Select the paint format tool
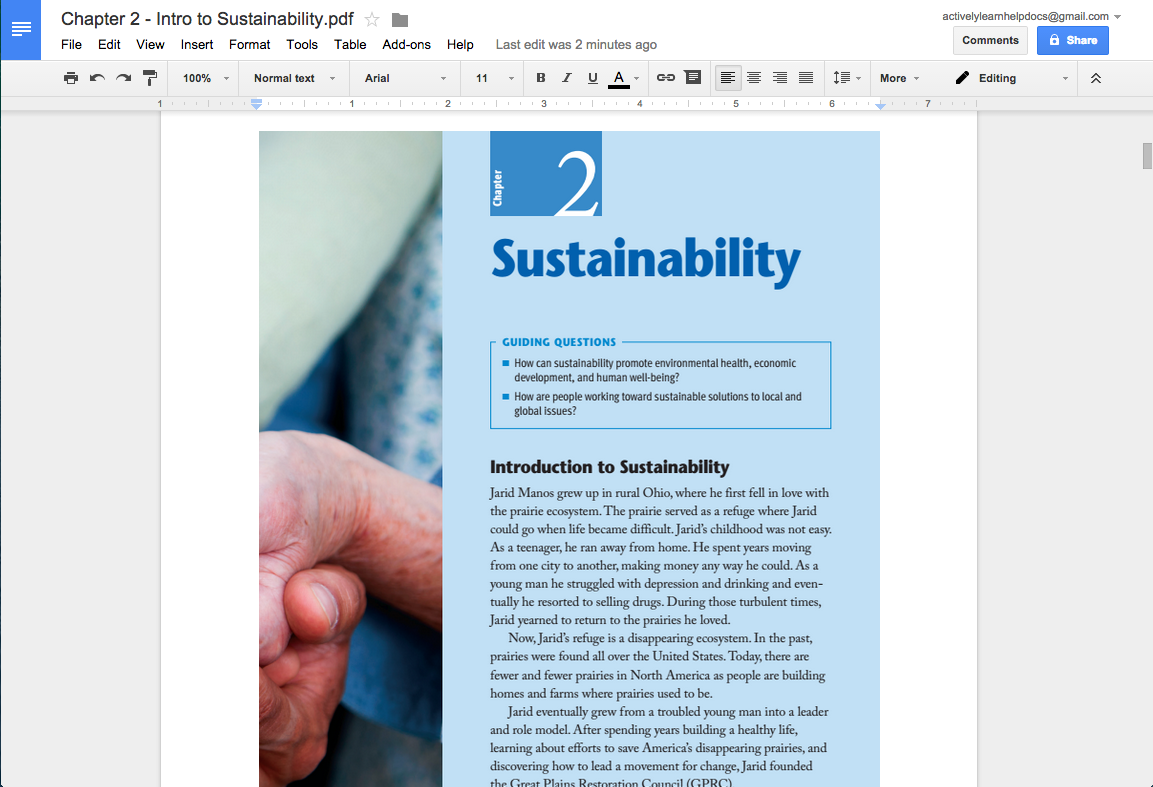This screenshot has width=1153, height=787. (150, 78)
